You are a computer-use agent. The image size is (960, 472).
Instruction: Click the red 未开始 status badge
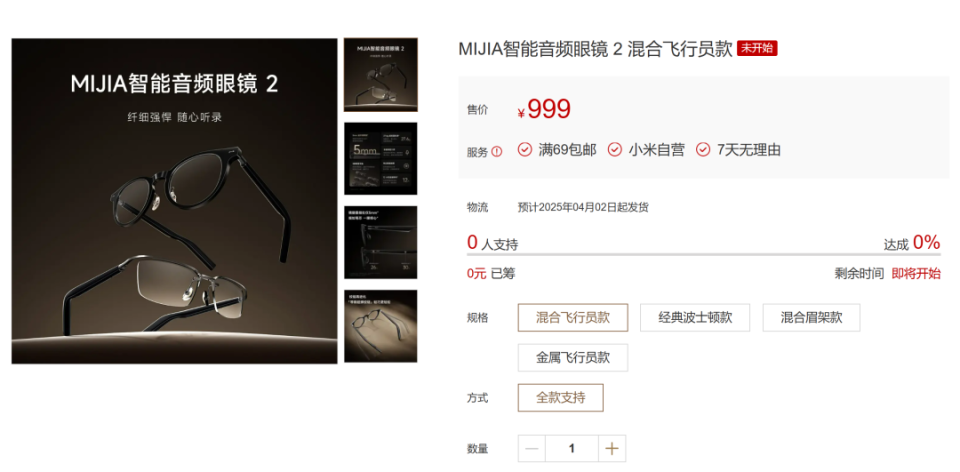click(x=757, y=49)
